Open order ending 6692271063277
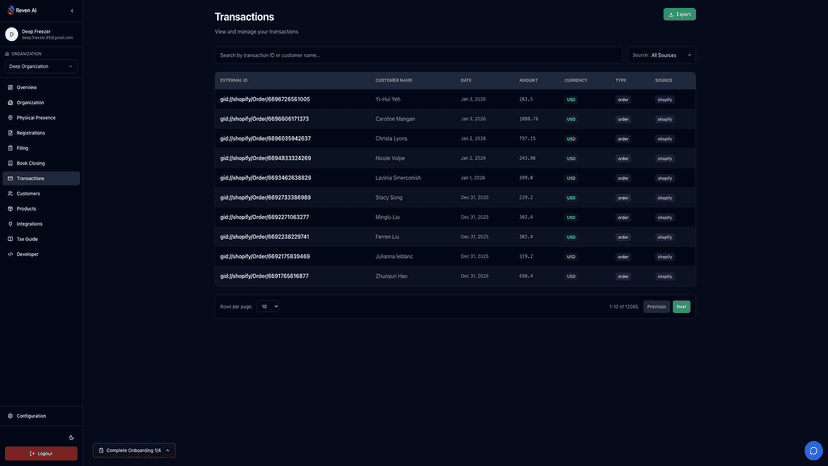The image size is (828, 466). [x=265, y=217]
